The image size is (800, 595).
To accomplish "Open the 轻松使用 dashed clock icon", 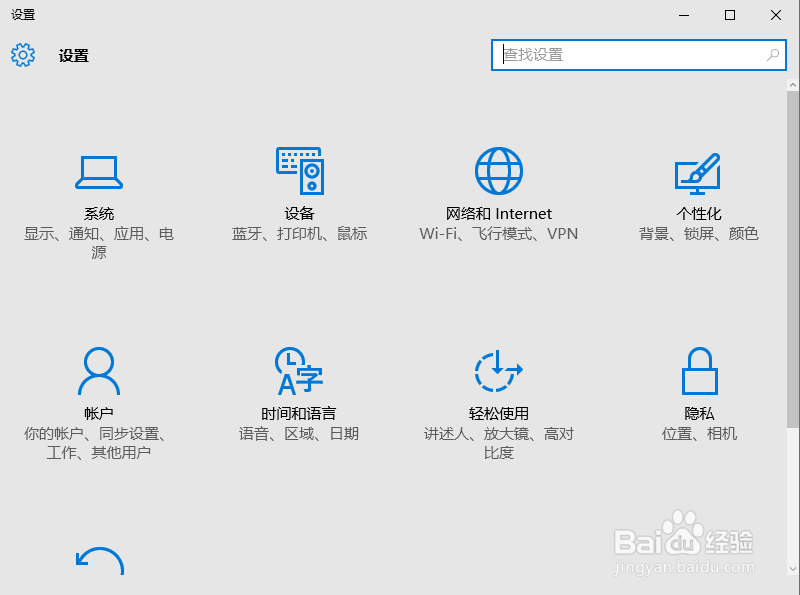I will (x=498, y=371).
